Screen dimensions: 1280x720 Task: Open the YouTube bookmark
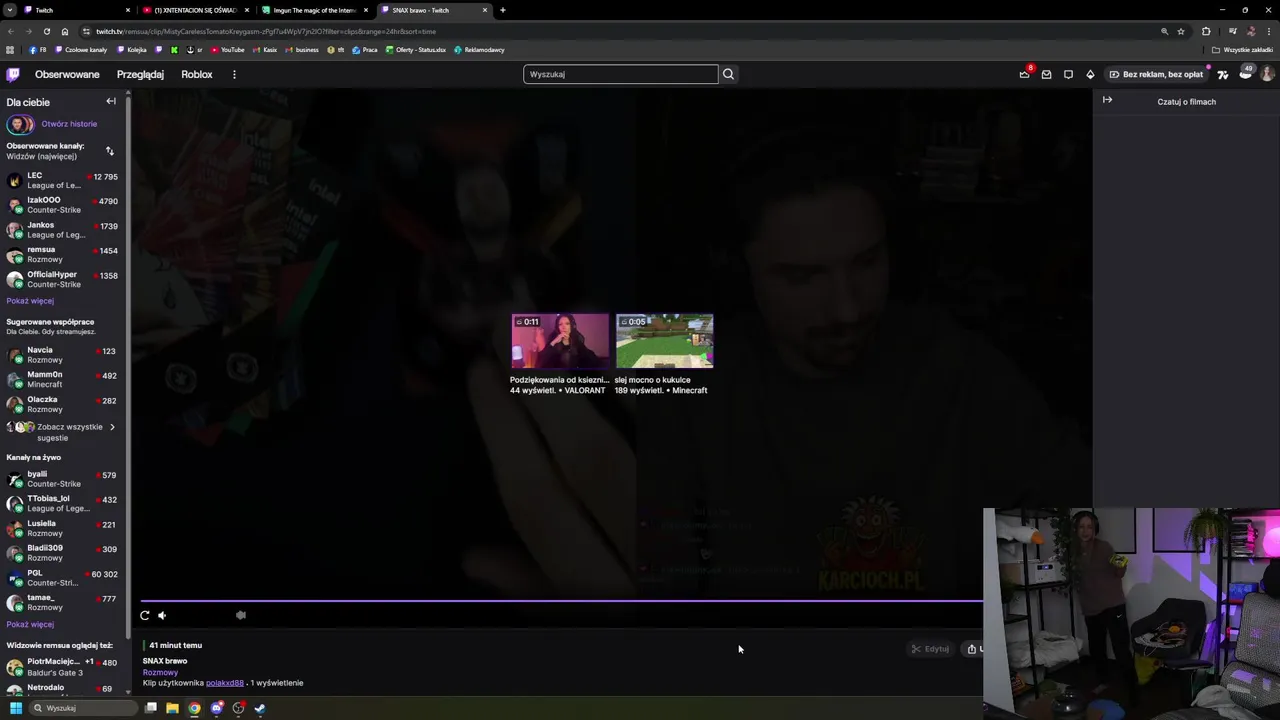(x=228, y=50)
